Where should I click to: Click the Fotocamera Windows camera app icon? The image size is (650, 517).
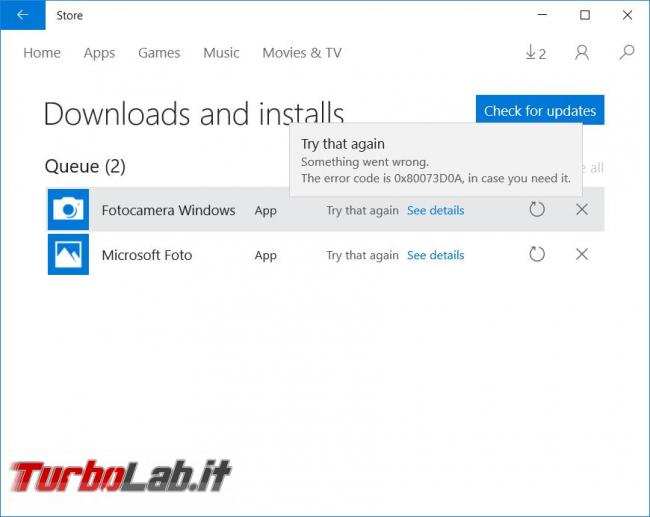click(68, 209)
